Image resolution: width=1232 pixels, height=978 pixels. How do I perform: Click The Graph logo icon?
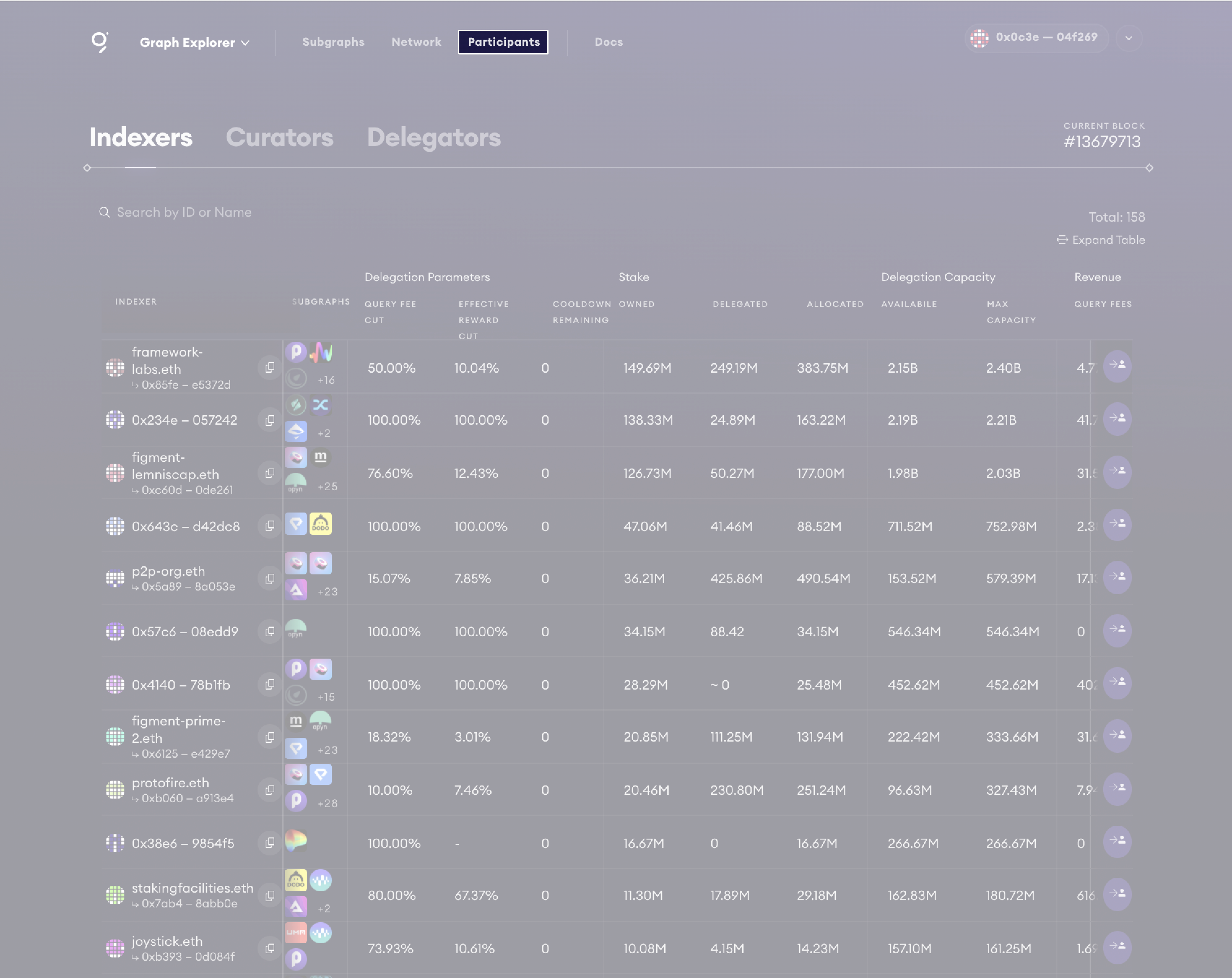[x=100, y=42]
